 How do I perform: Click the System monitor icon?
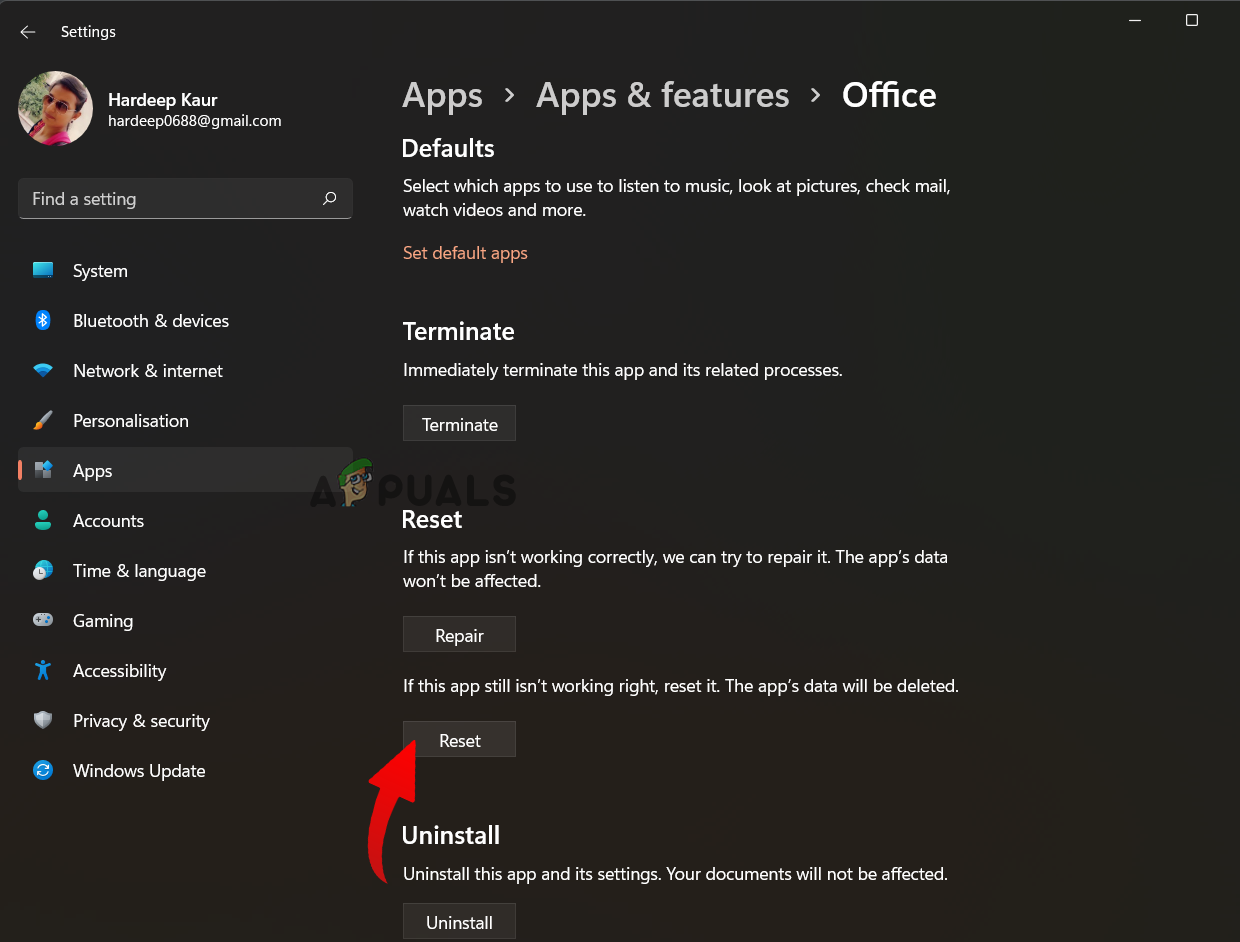(x=43, y=271)
